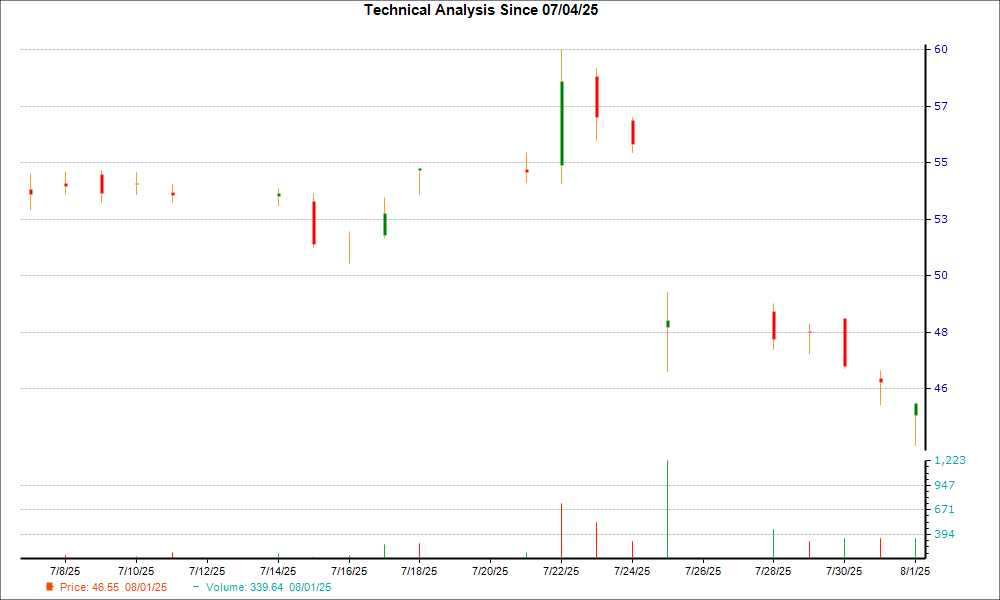Click the 394 volume axis label
The height and width of the screenshot is (600, 1000).
point(945,534)
